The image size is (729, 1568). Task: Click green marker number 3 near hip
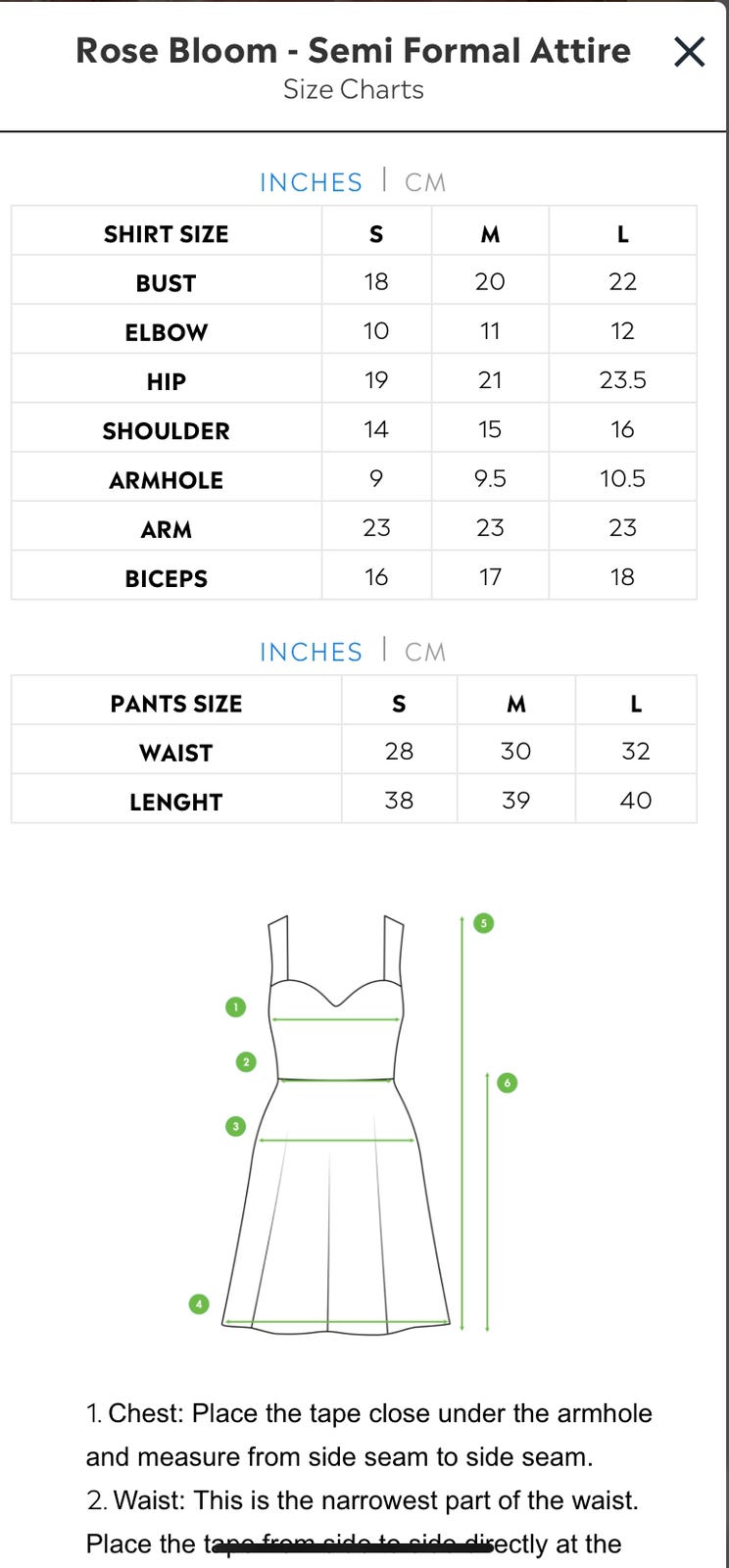point(235,1126)
